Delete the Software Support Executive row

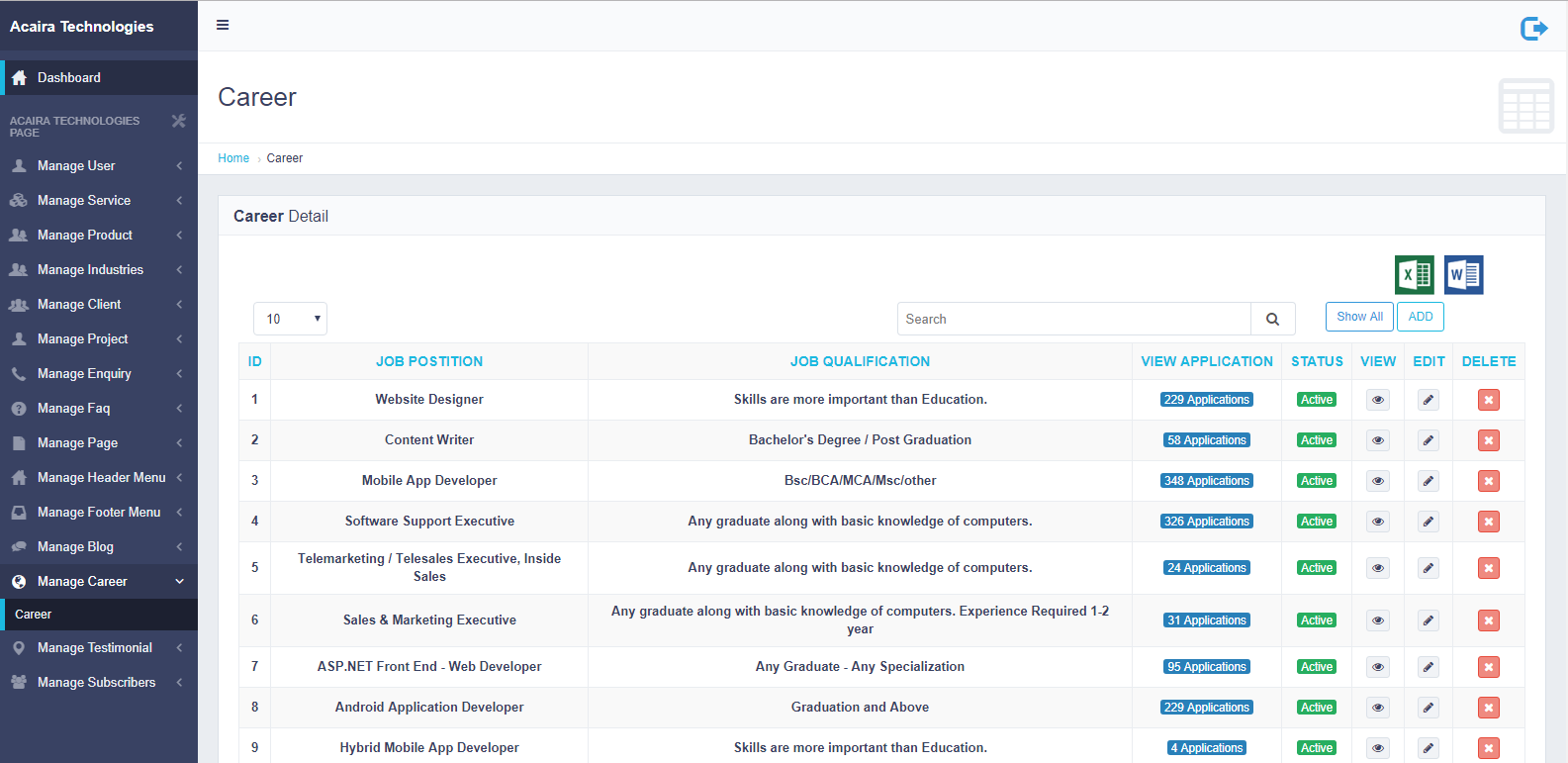(1488, 522)
